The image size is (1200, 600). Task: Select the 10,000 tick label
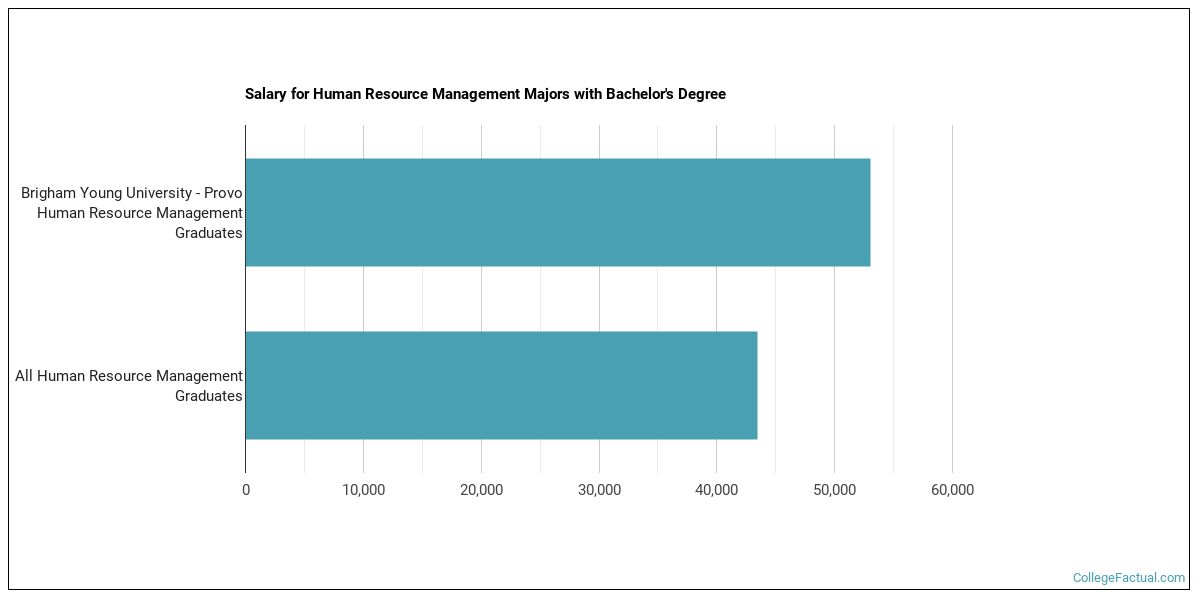coord(364,489)
